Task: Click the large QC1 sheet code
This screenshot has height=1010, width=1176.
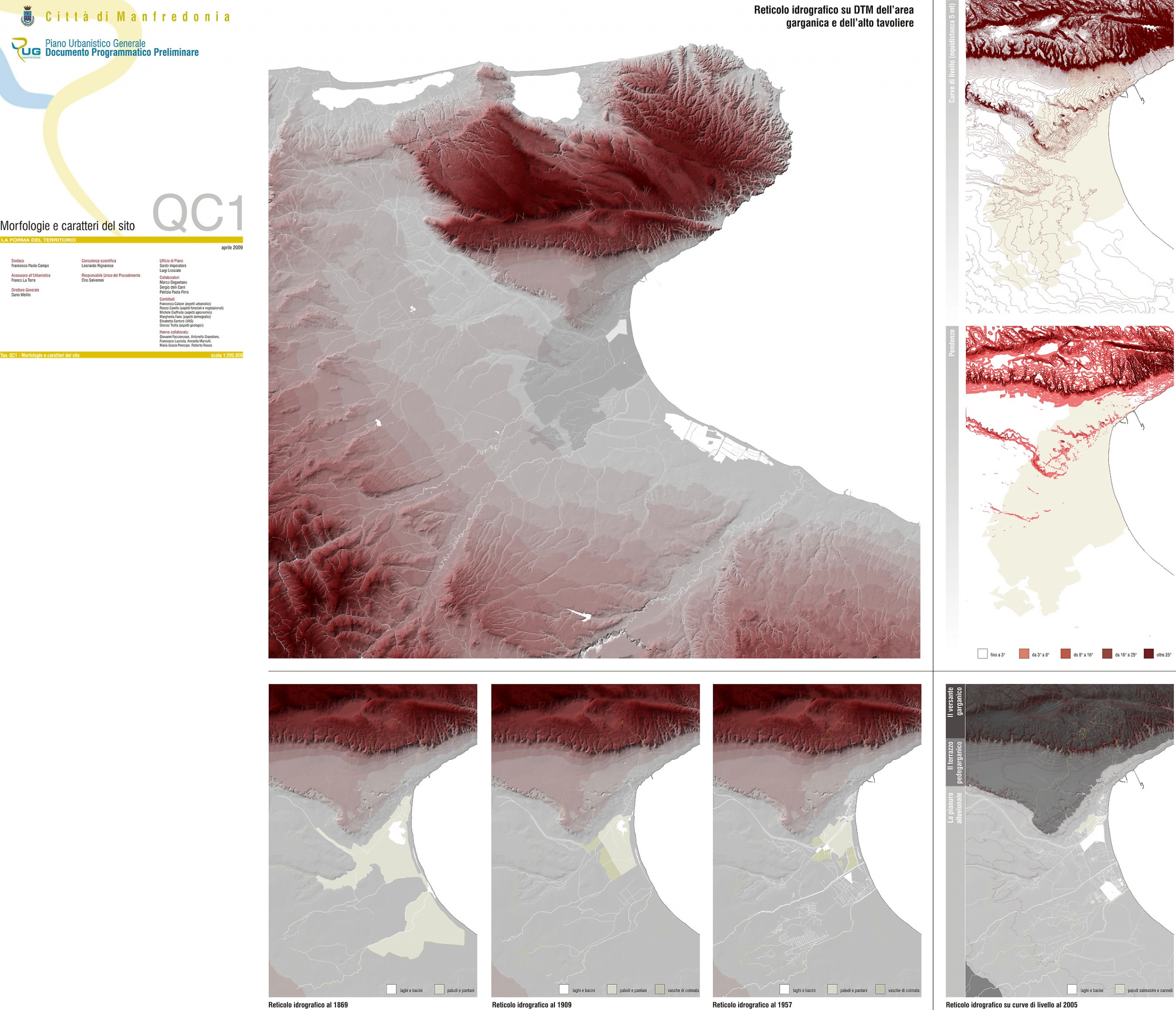Action: click(198, 214)
